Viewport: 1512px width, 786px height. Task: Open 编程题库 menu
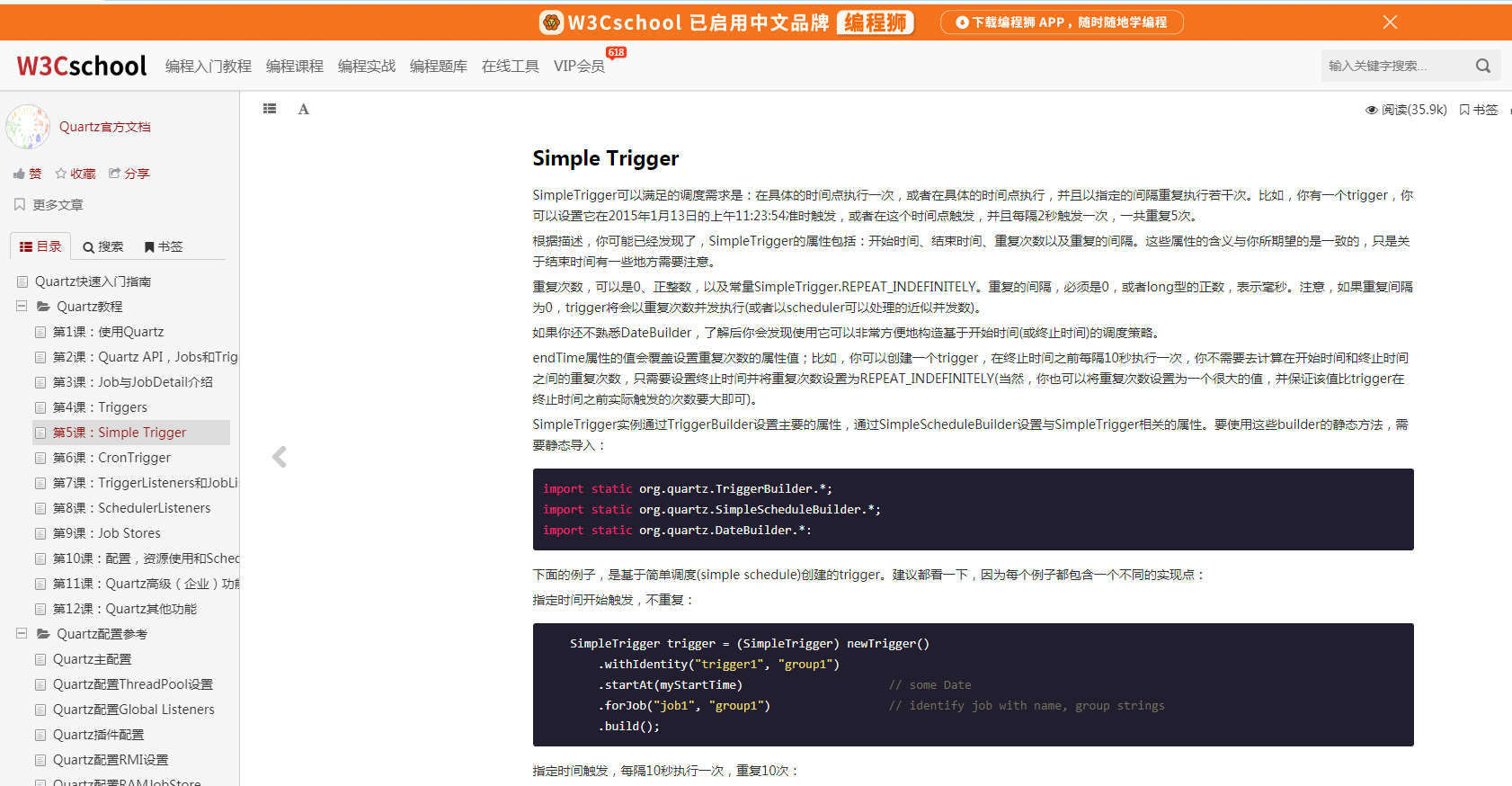439,67
